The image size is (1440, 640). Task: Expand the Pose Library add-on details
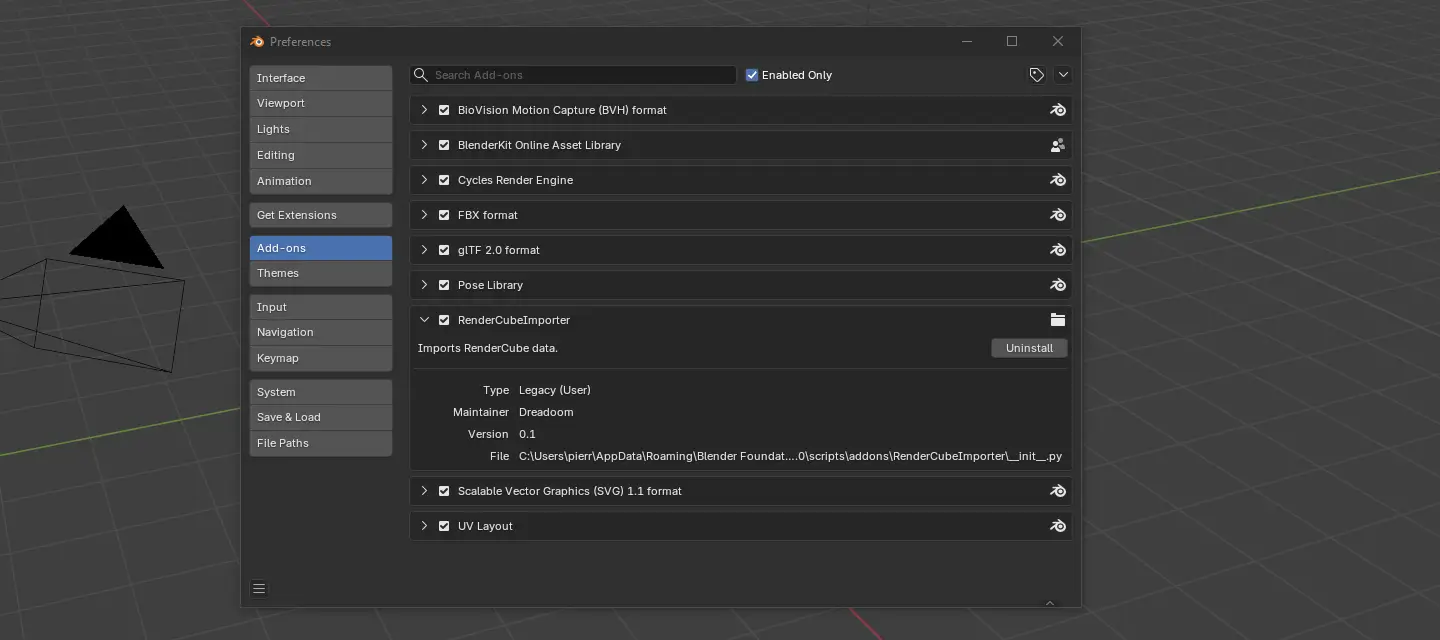[x=424, y=285]
